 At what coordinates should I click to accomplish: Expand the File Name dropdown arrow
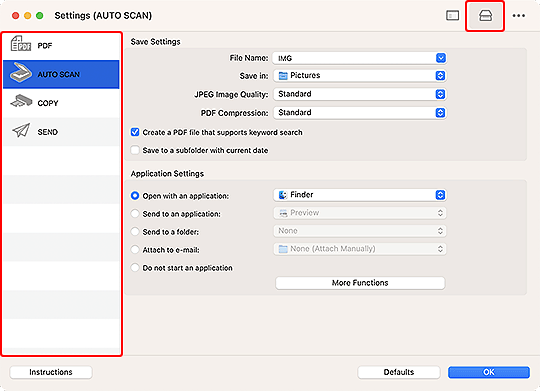(x=440, y=58)
